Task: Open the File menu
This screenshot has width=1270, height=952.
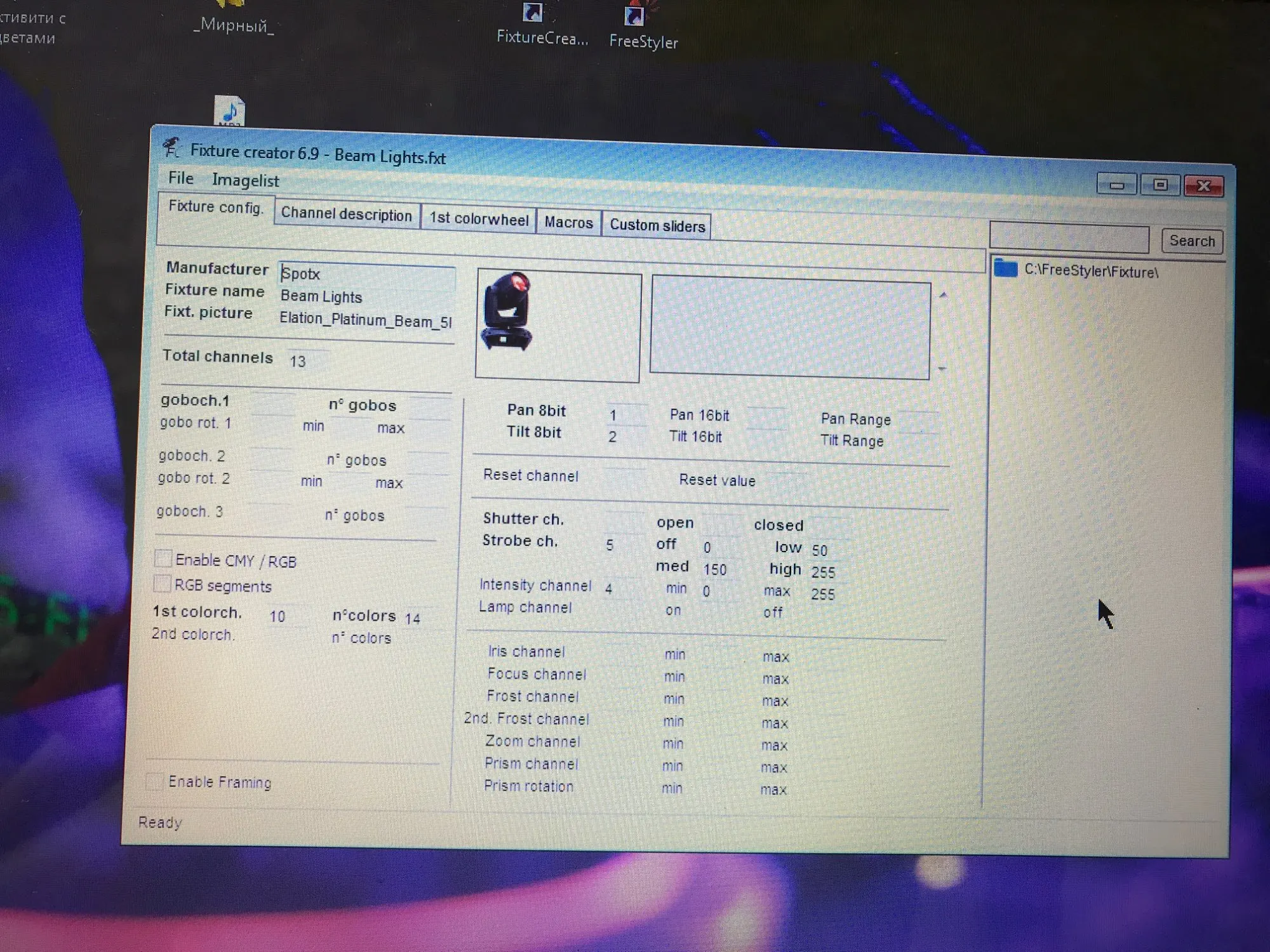Action: 181,178
